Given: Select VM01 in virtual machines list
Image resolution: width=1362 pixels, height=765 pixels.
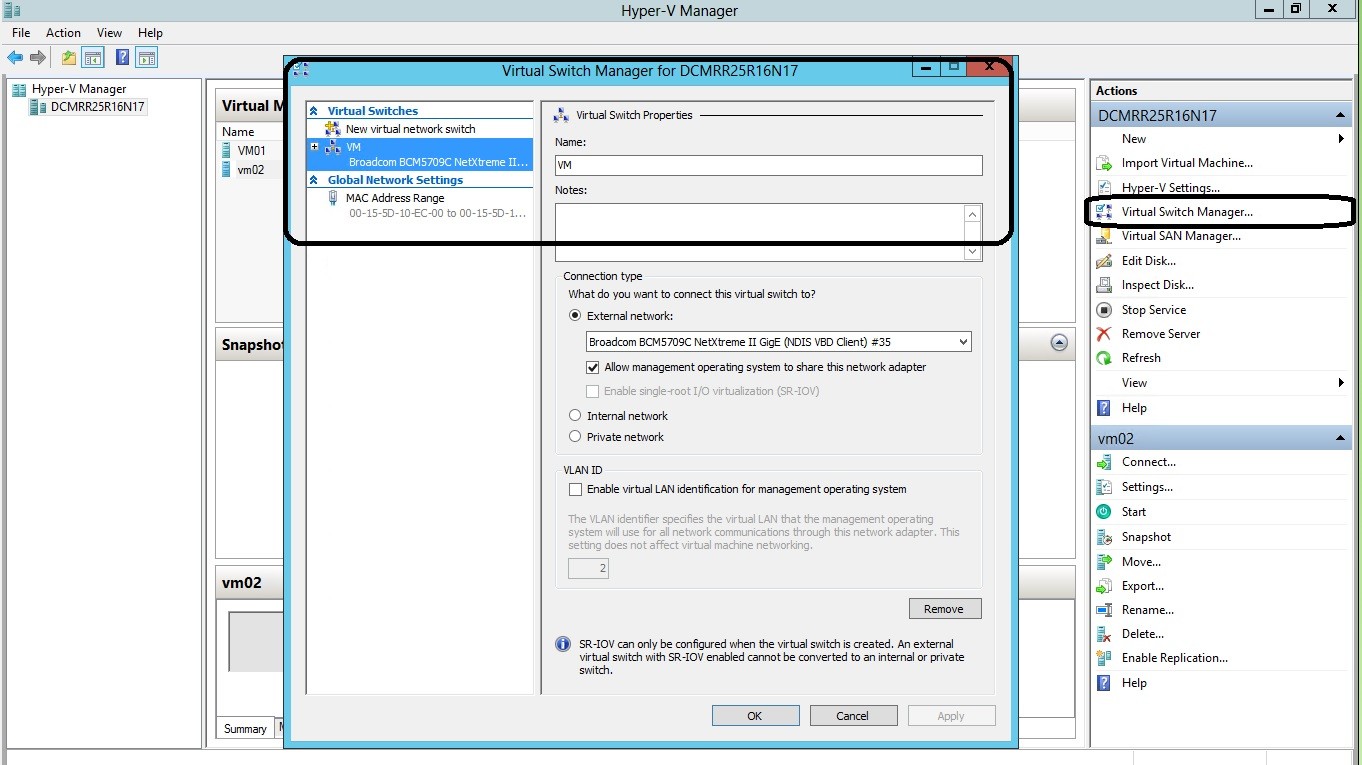Looking at the screenshot, I should [x=251, y=151].
